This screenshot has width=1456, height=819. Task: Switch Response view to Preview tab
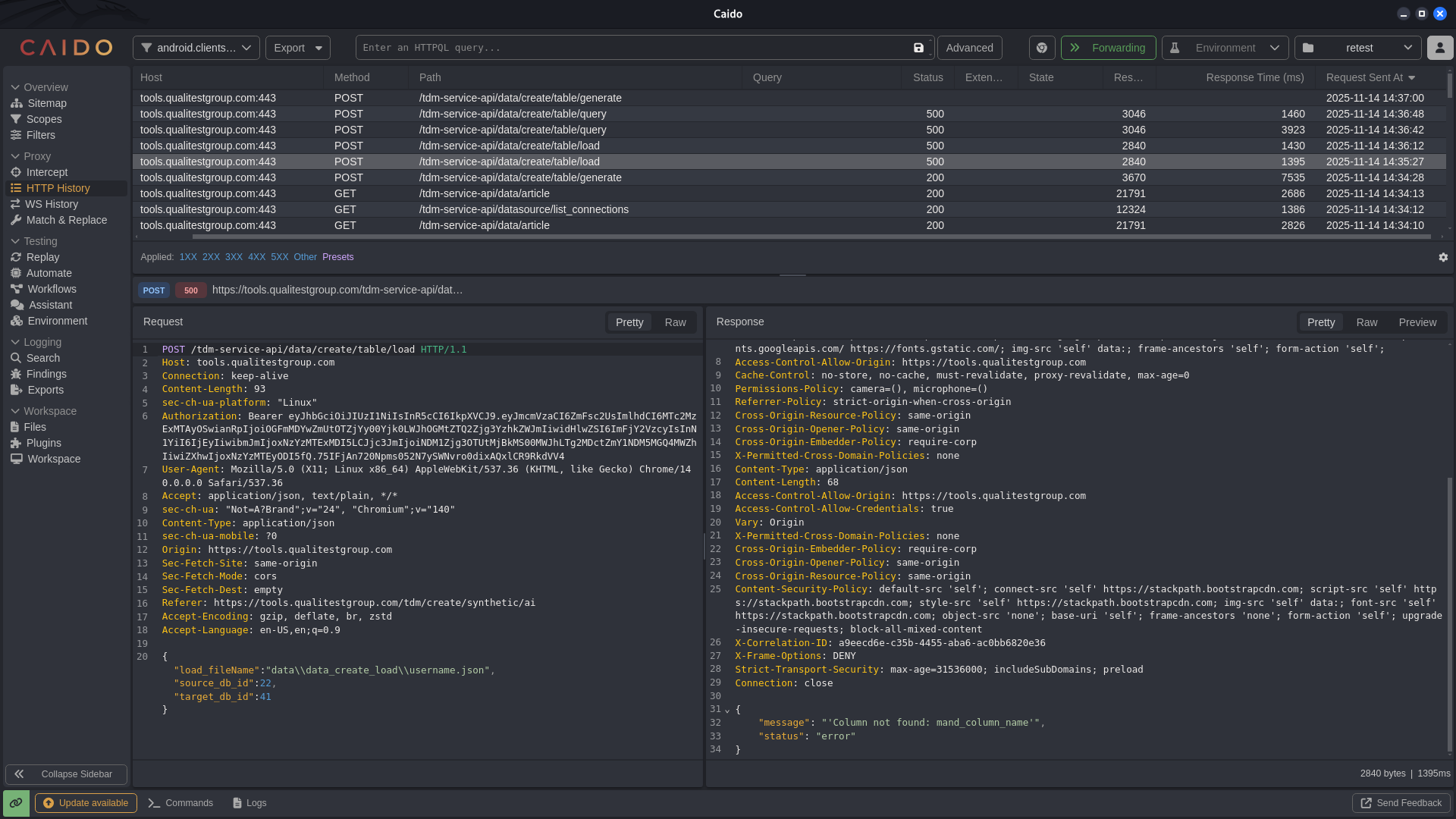click(1417, 322)
